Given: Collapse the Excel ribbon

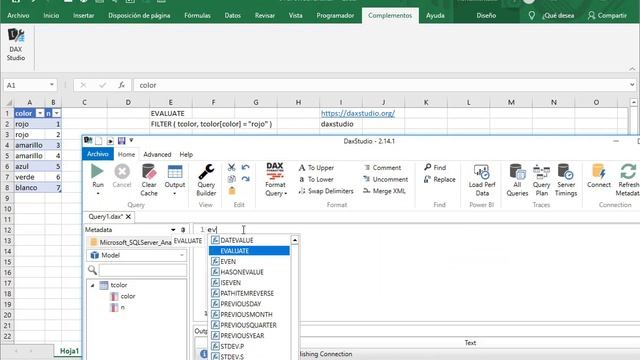Looking at the screenshot, I should point(632,69).
